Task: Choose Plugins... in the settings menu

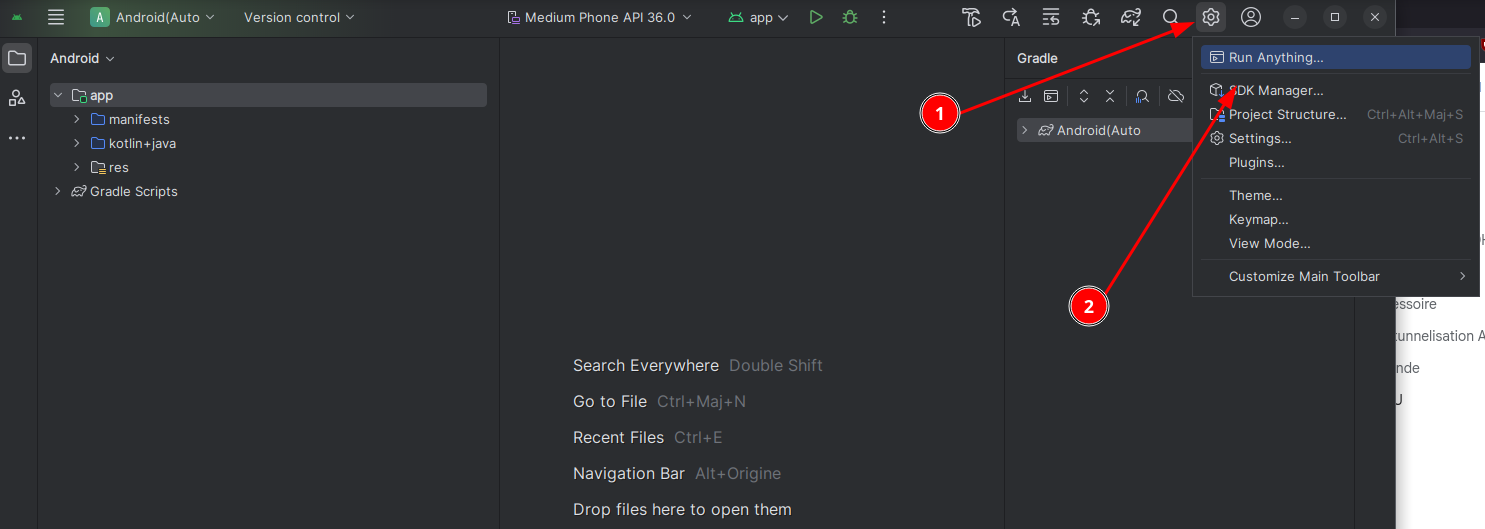Action: [1256, 162]
